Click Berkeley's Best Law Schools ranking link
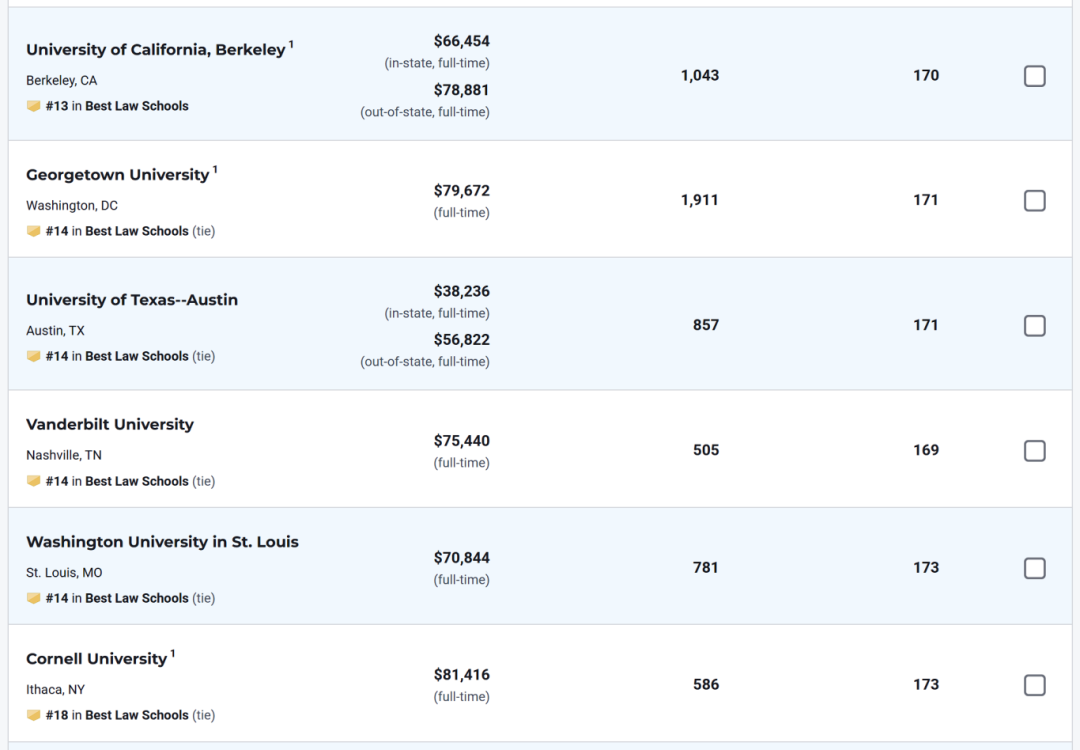The height and width of the screenshot is (750, 1080). tap(136, 106)
